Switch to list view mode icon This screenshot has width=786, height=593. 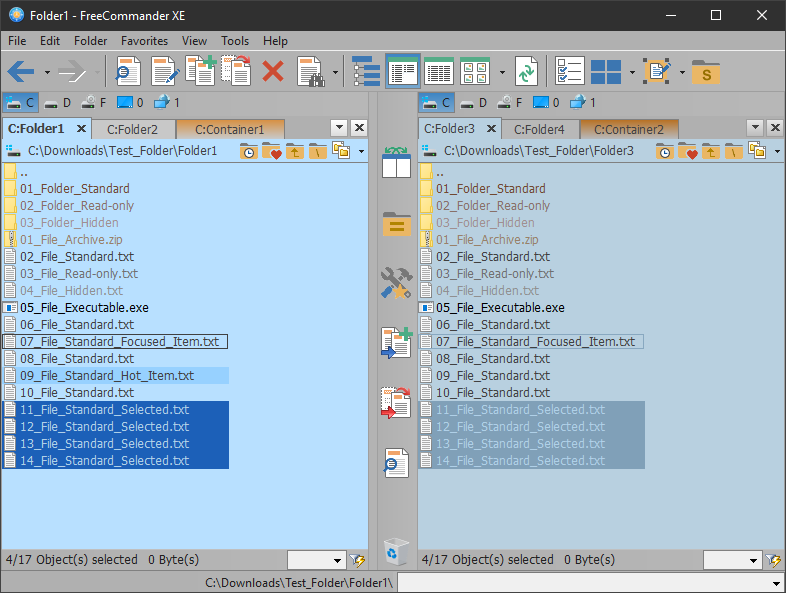coord(403,71)
